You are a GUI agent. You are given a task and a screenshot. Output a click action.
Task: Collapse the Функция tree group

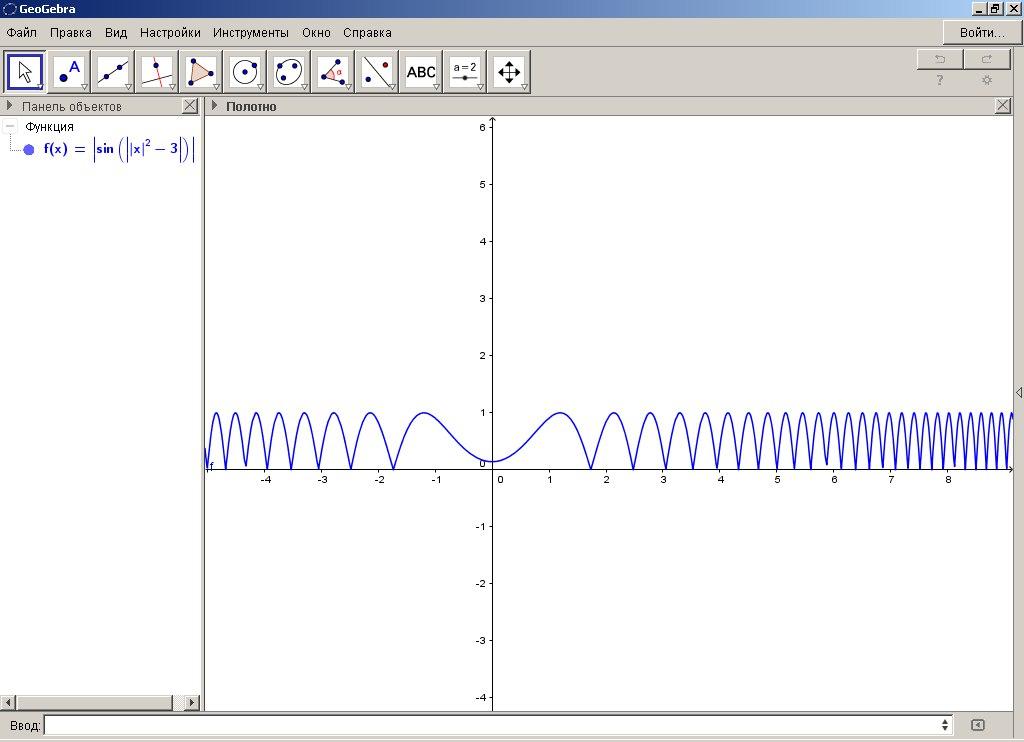point(10,126)
